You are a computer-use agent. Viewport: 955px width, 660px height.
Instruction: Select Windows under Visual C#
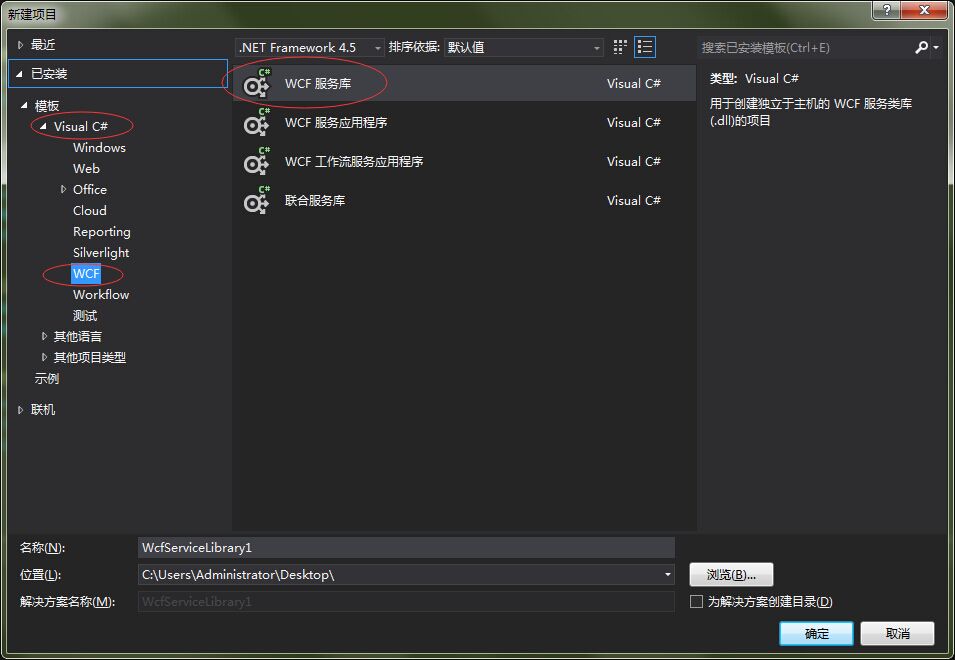click(99, 147)
